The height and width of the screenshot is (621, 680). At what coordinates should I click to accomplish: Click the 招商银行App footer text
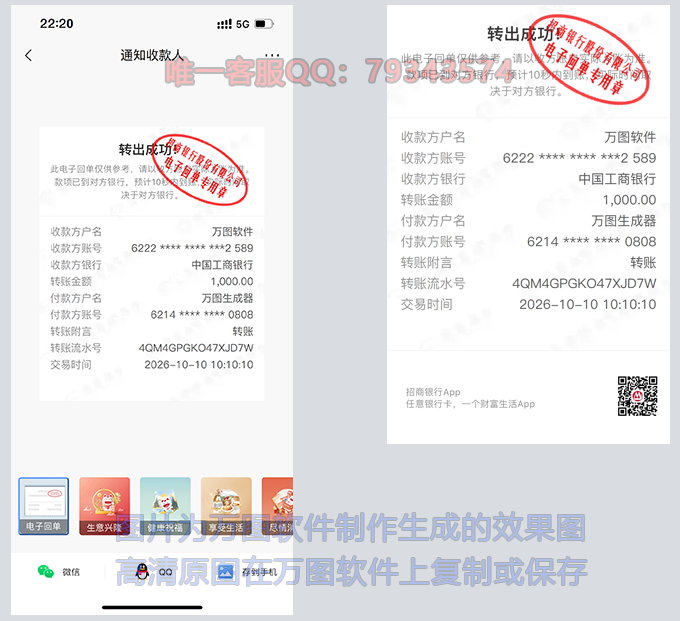click(x=433, y=392)
